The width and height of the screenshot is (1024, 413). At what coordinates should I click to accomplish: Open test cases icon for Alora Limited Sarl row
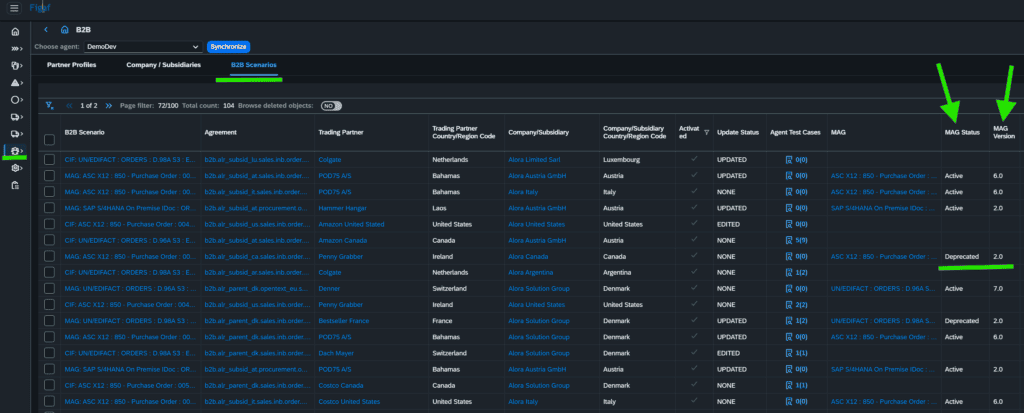(789, 159)
